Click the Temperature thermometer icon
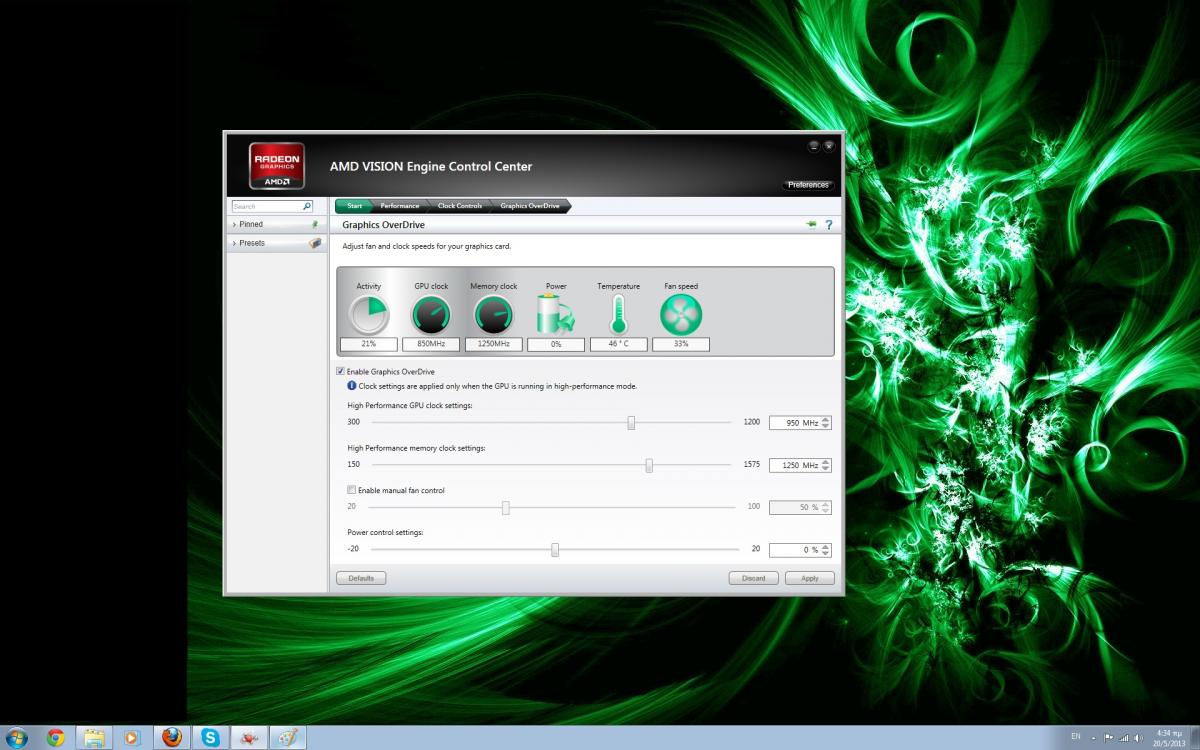 pyautogui.click(x=618, y=315)
